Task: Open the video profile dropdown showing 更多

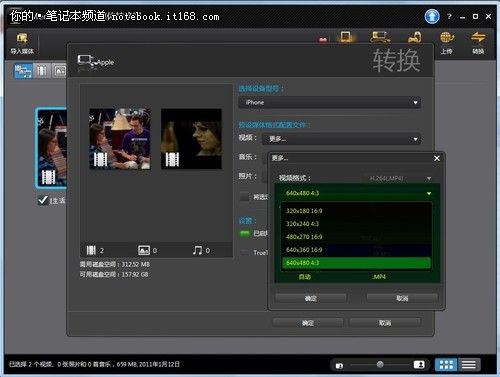Action: (x=341, y=139)
